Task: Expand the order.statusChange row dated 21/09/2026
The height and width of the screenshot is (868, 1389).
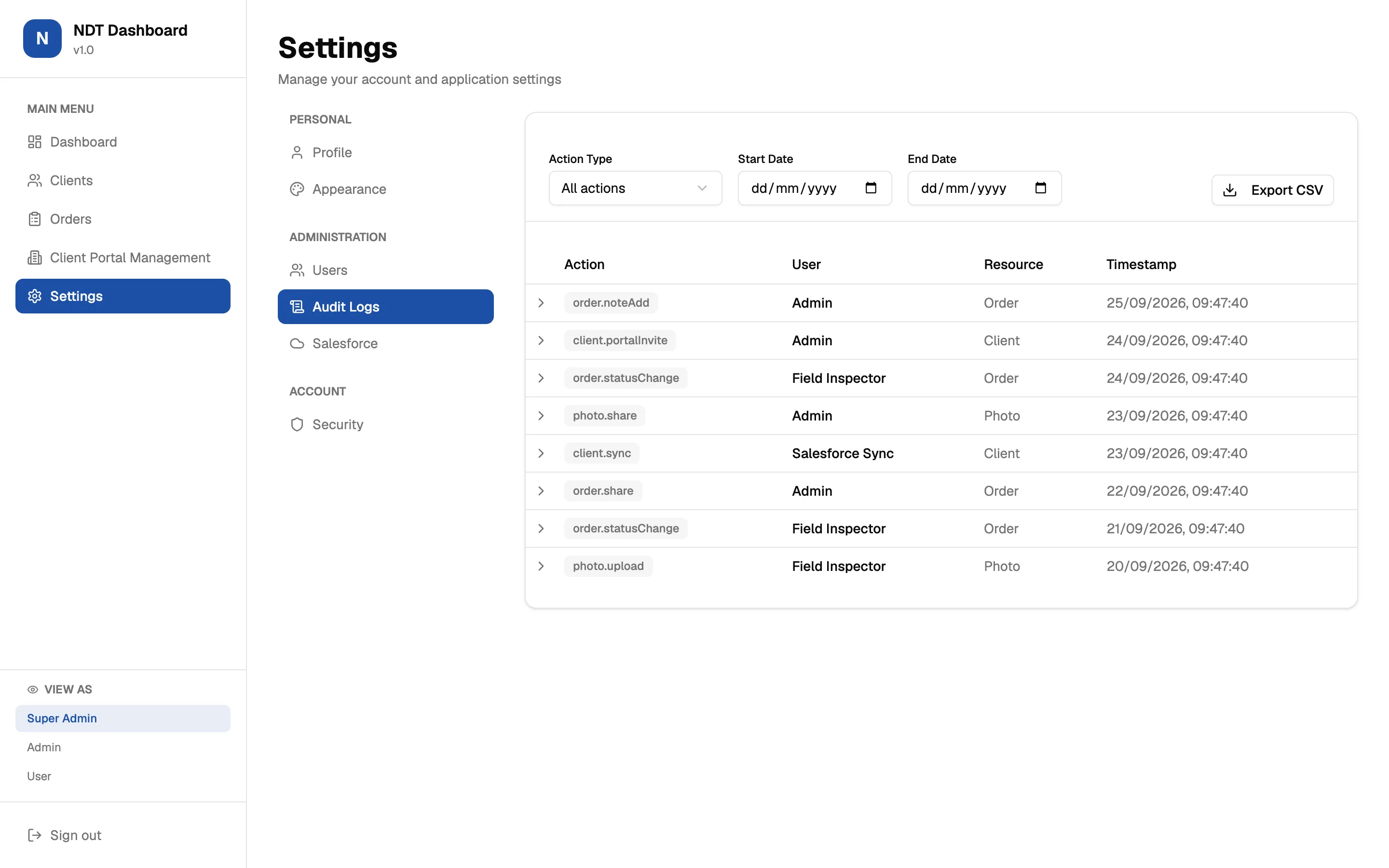Action: pos(541,529)
